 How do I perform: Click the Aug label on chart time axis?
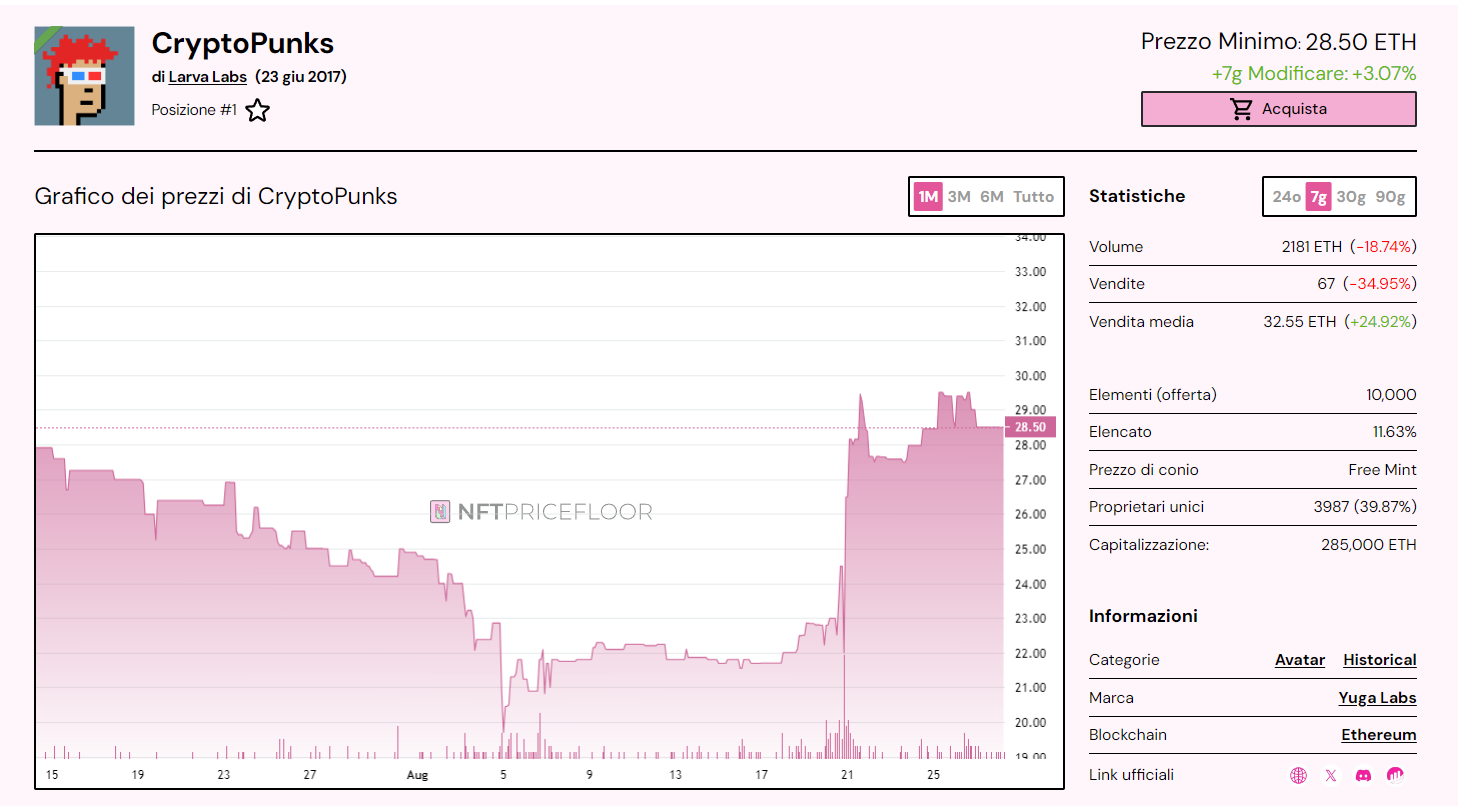[x=417, y=775]
